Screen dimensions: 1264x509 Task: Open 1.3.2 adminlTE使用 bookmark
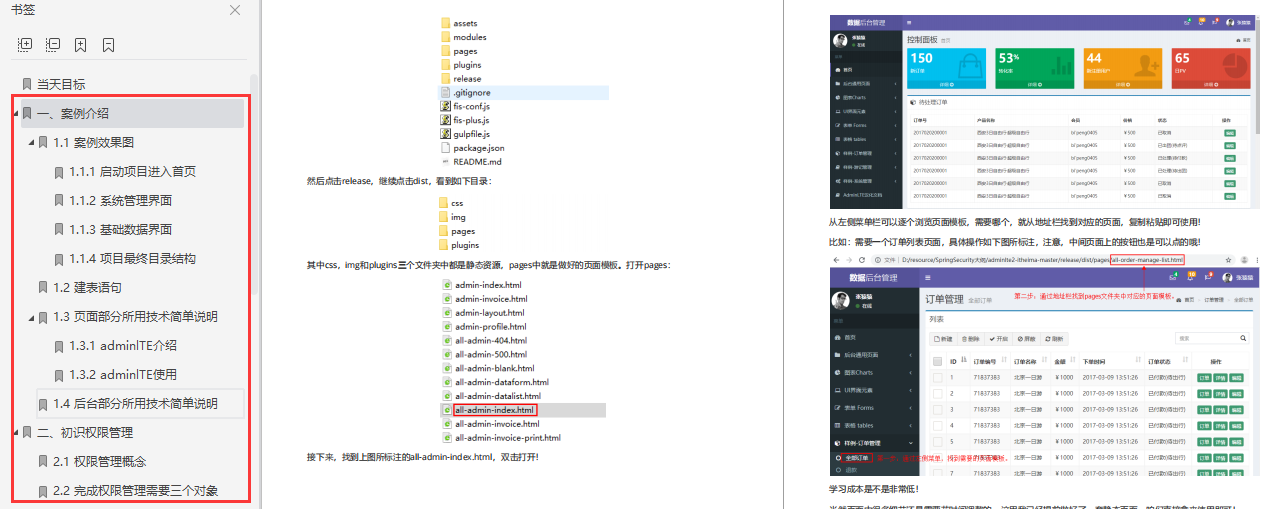(122, 375)
